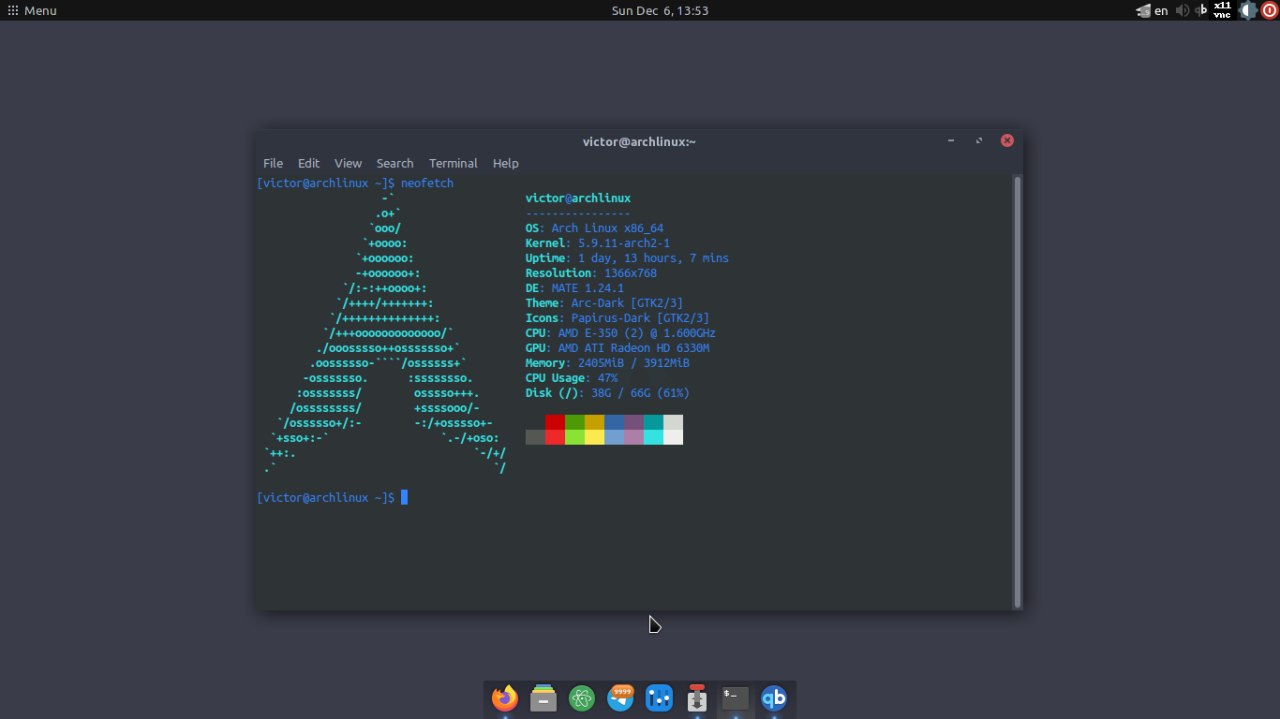This screenshot has height=719, width=1280.
Task: Click the 'Uptime: 1 day, 13 hours, 7 mins' line
Action: click(627, 258)
